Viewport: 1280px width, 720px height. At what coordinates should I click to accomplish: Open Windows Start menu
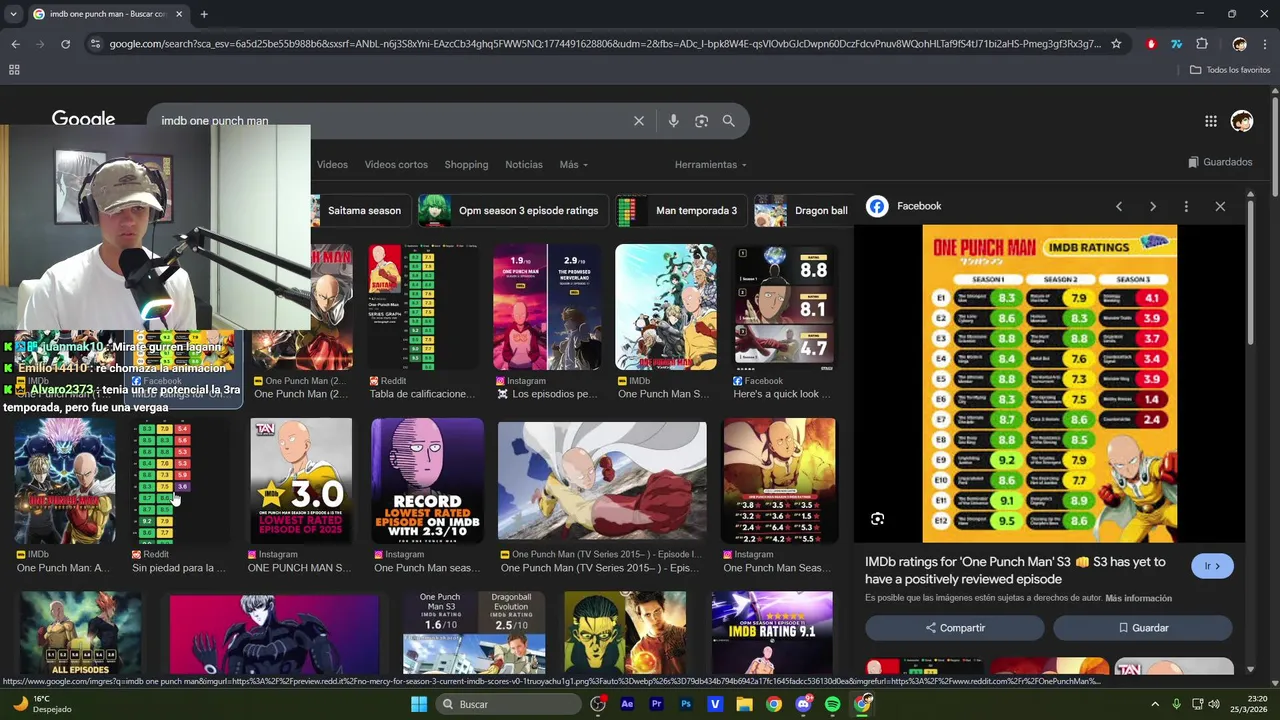tap(418, 704)
